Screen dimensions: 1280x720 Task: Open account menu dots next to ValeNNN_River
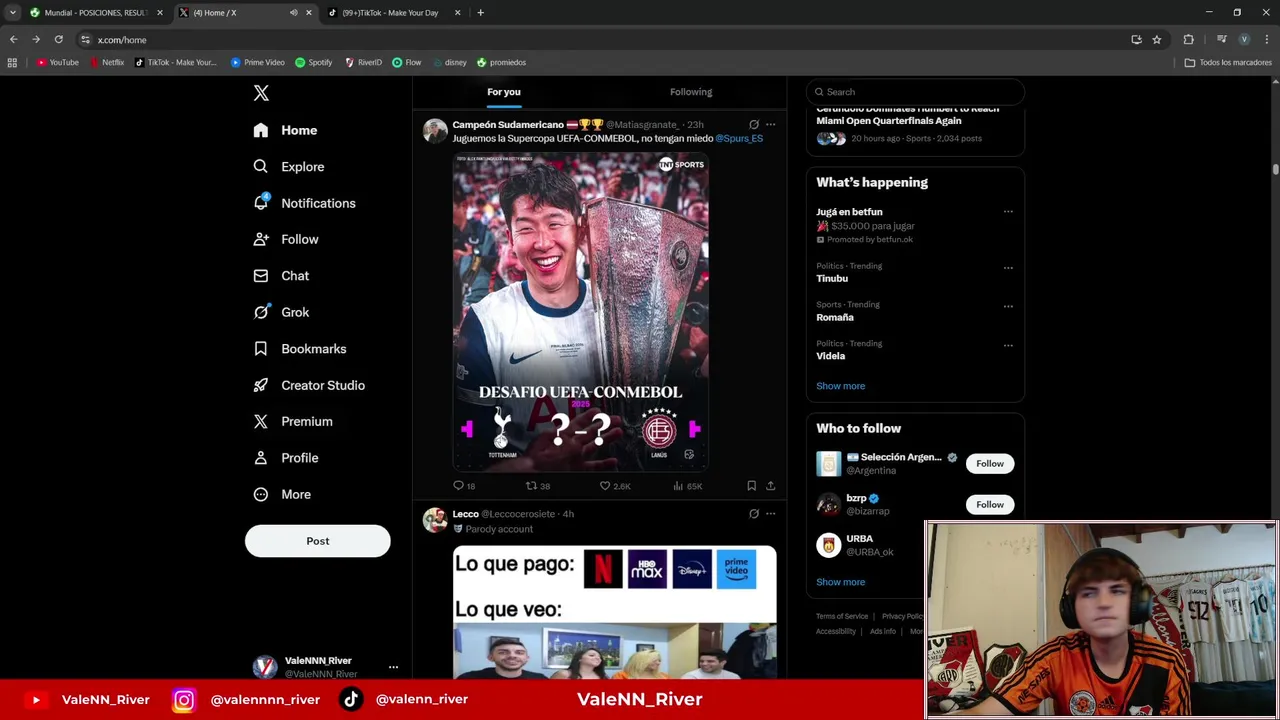coord(393,667)
